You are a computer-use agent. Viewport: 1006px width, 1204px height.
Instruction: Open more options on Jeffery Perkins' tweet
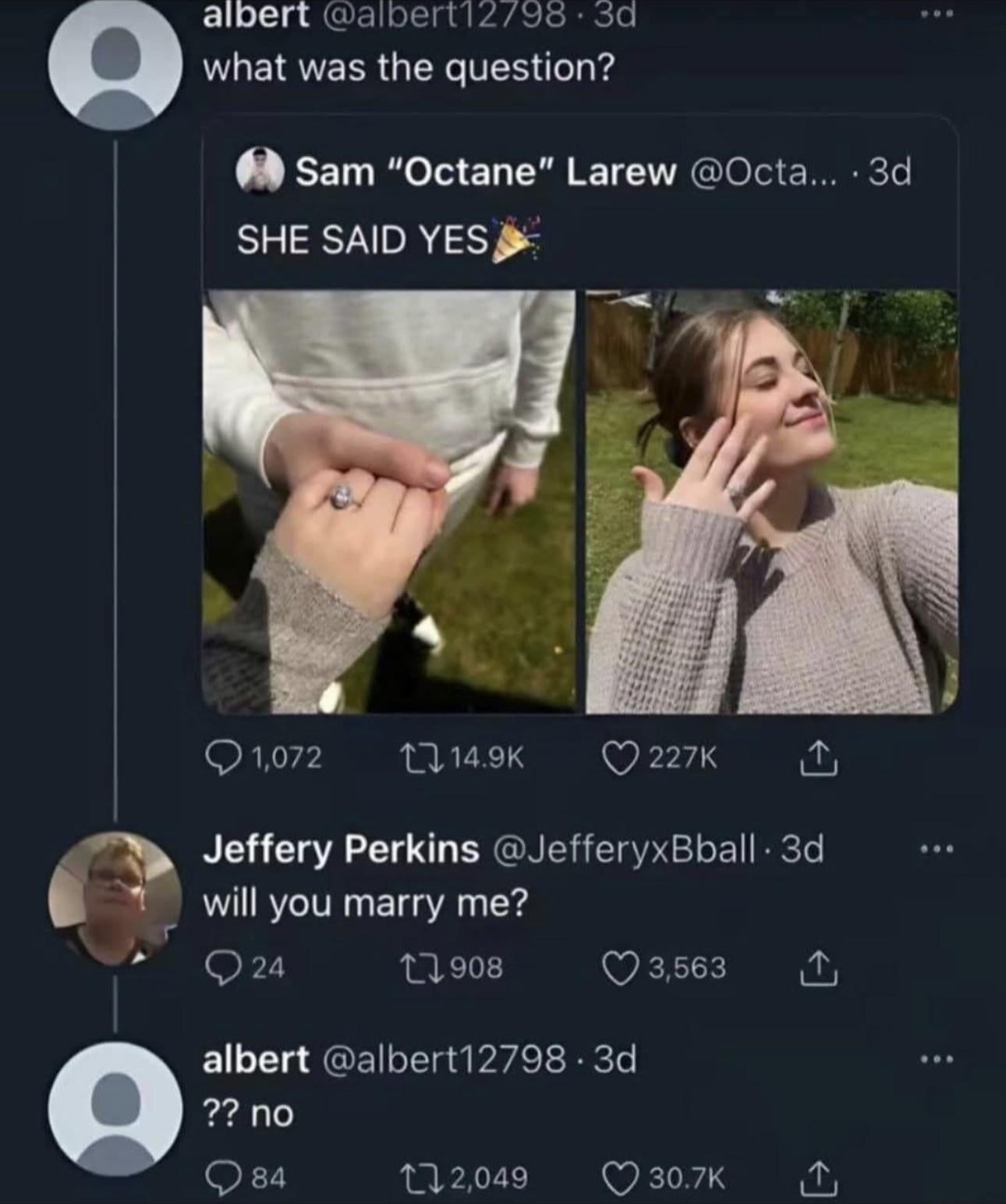pos(936,849)
